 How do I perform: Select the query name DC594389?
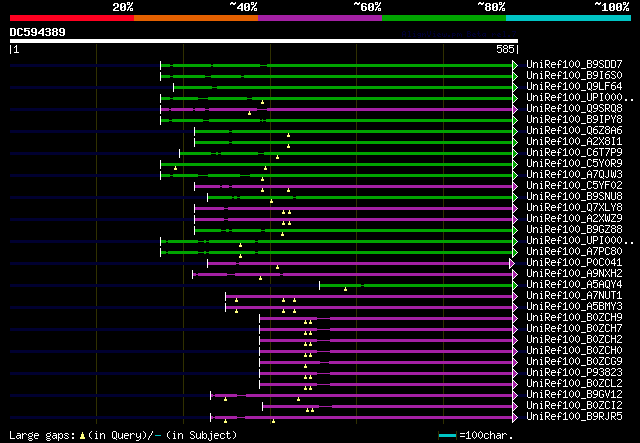(x=38, y=32)
